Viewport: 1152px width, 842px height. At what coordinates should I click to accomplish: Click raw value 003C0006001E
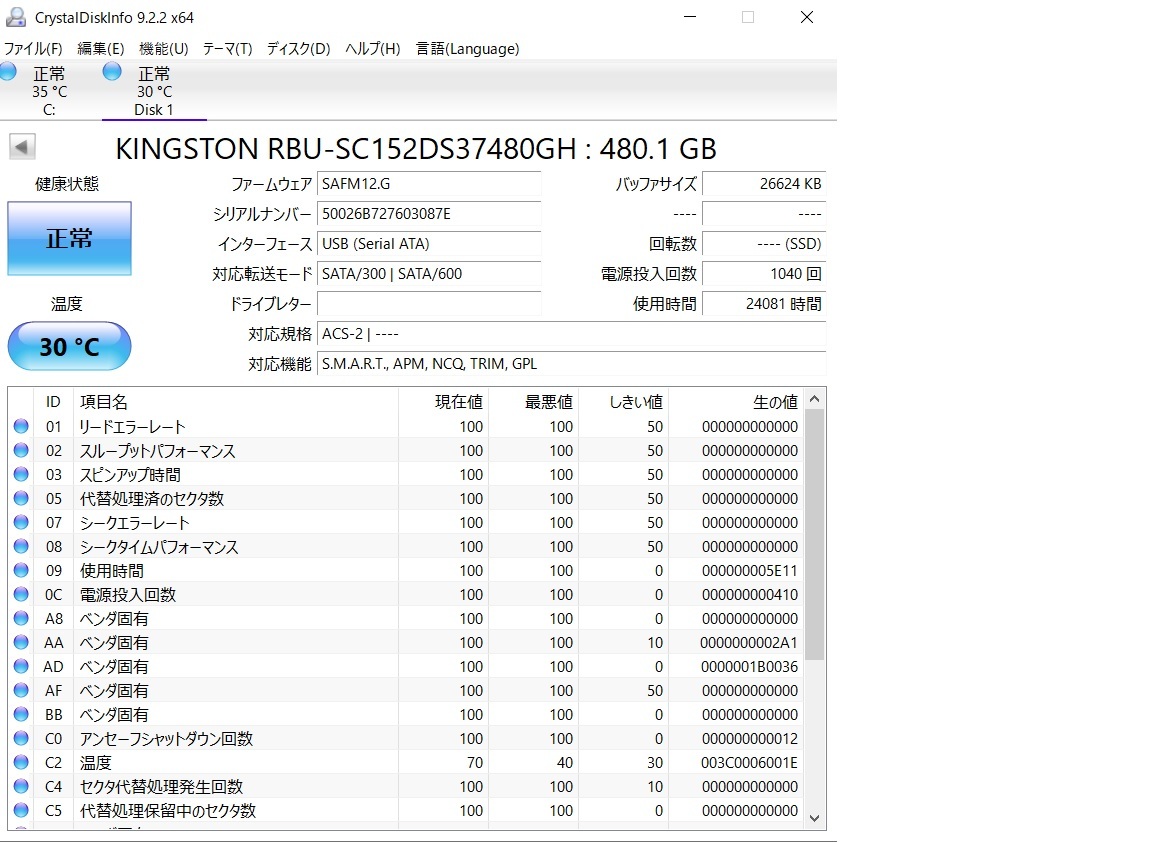[749, 763]
